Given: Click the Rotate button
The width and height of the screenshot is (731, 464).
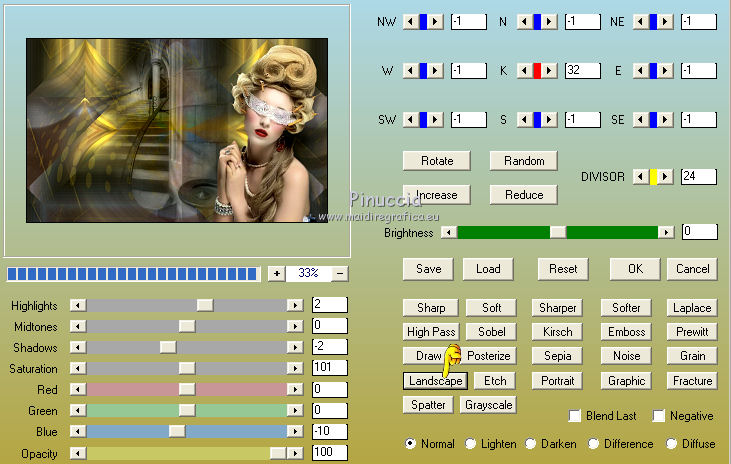Looking at the screenshot, I should point(437,161).
